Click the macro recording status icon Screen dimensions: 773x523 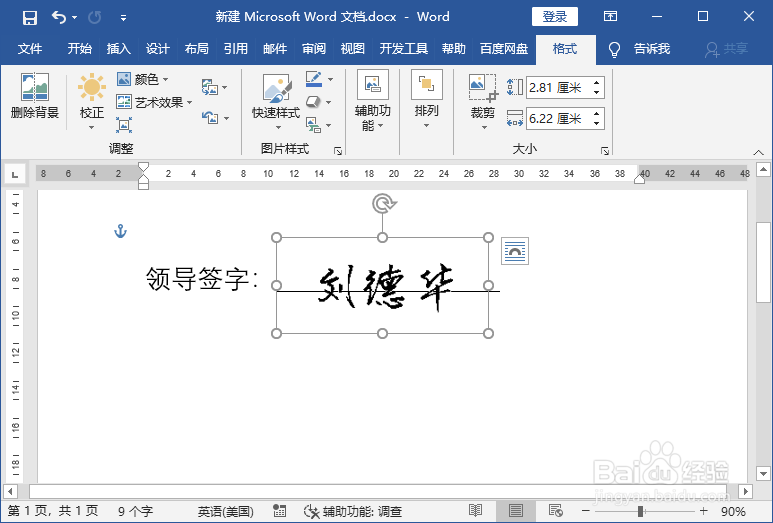[280, 511]
